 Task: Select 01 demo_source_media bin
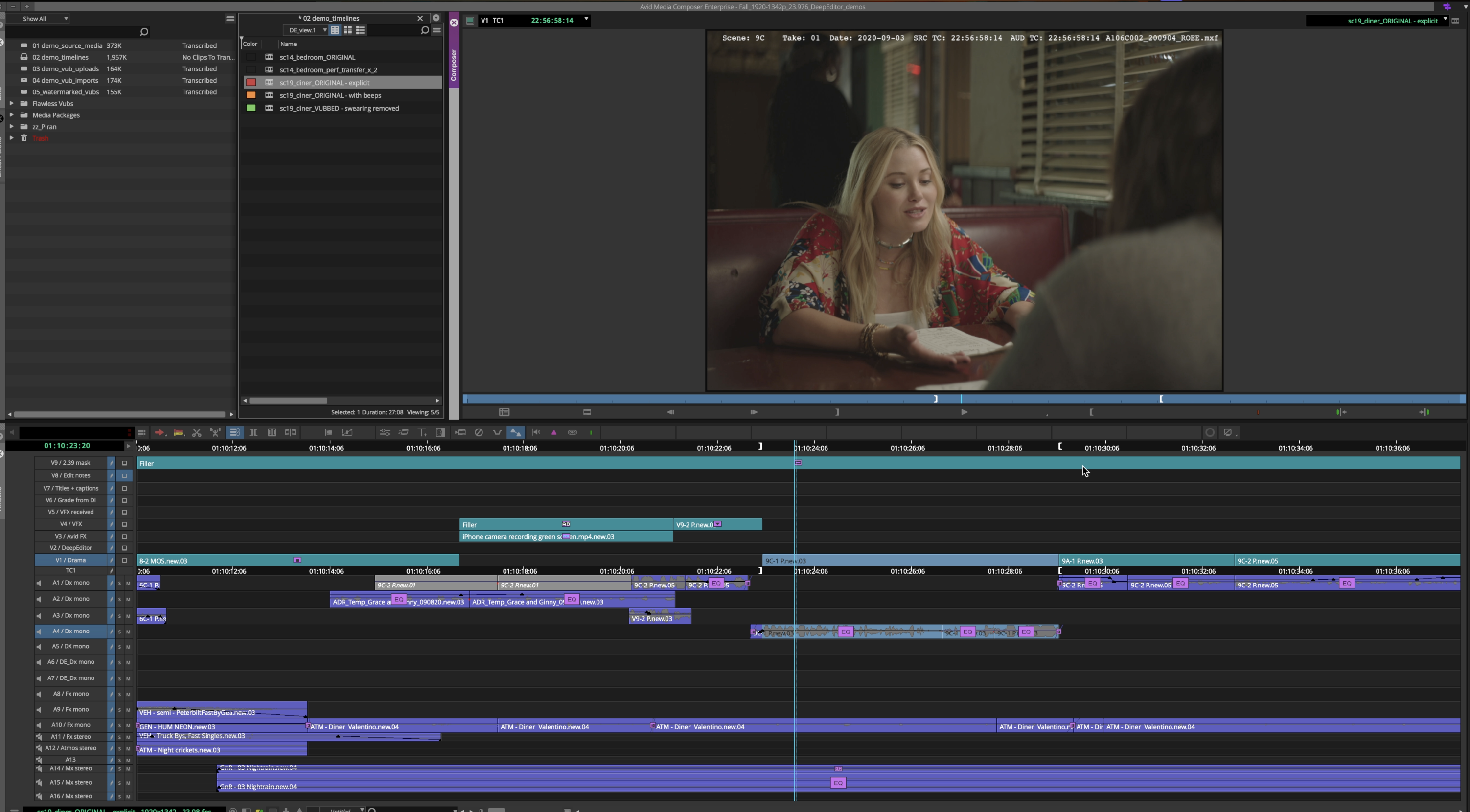coord(68,45)
